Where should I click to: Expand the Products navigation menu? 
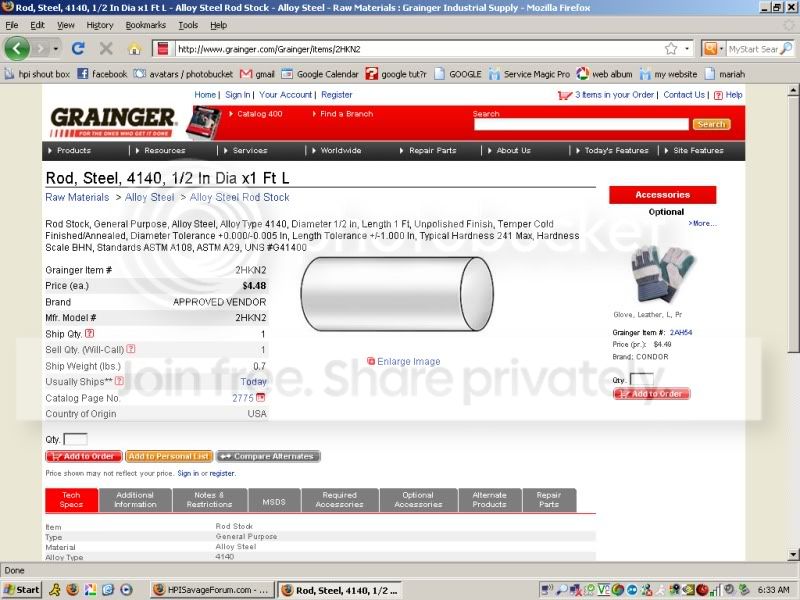pyautogui.click(x=69, y=151)
